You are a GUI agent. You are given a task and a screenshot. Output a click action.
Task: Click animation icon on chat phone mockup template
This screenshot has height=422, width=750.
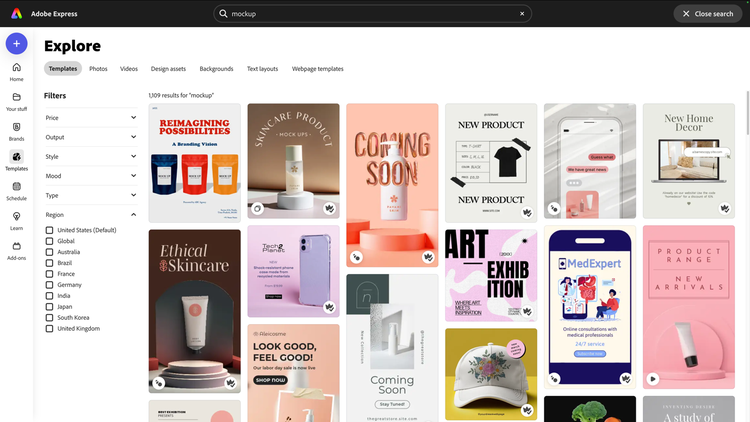click(554, 209)
